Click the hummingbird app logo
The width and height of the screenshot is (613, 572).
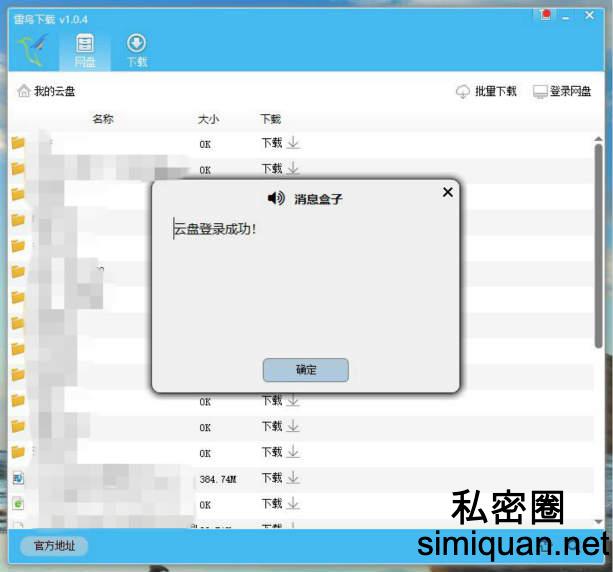click(x=34, y=48)
